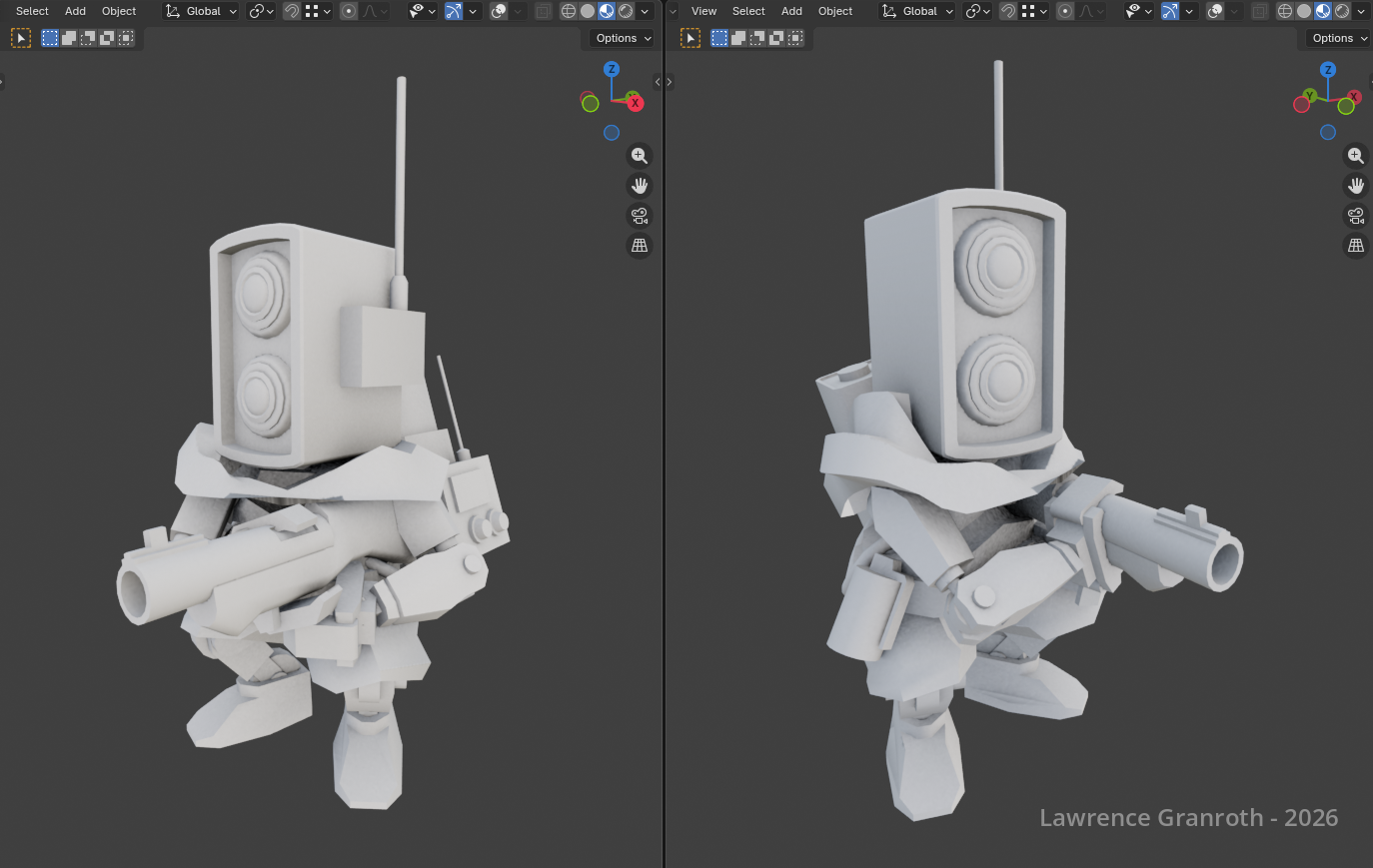Switch perspective/orthographic grid icon in right viewport
This screenshot has width=1373, height=868.
tap(1356, 246)
